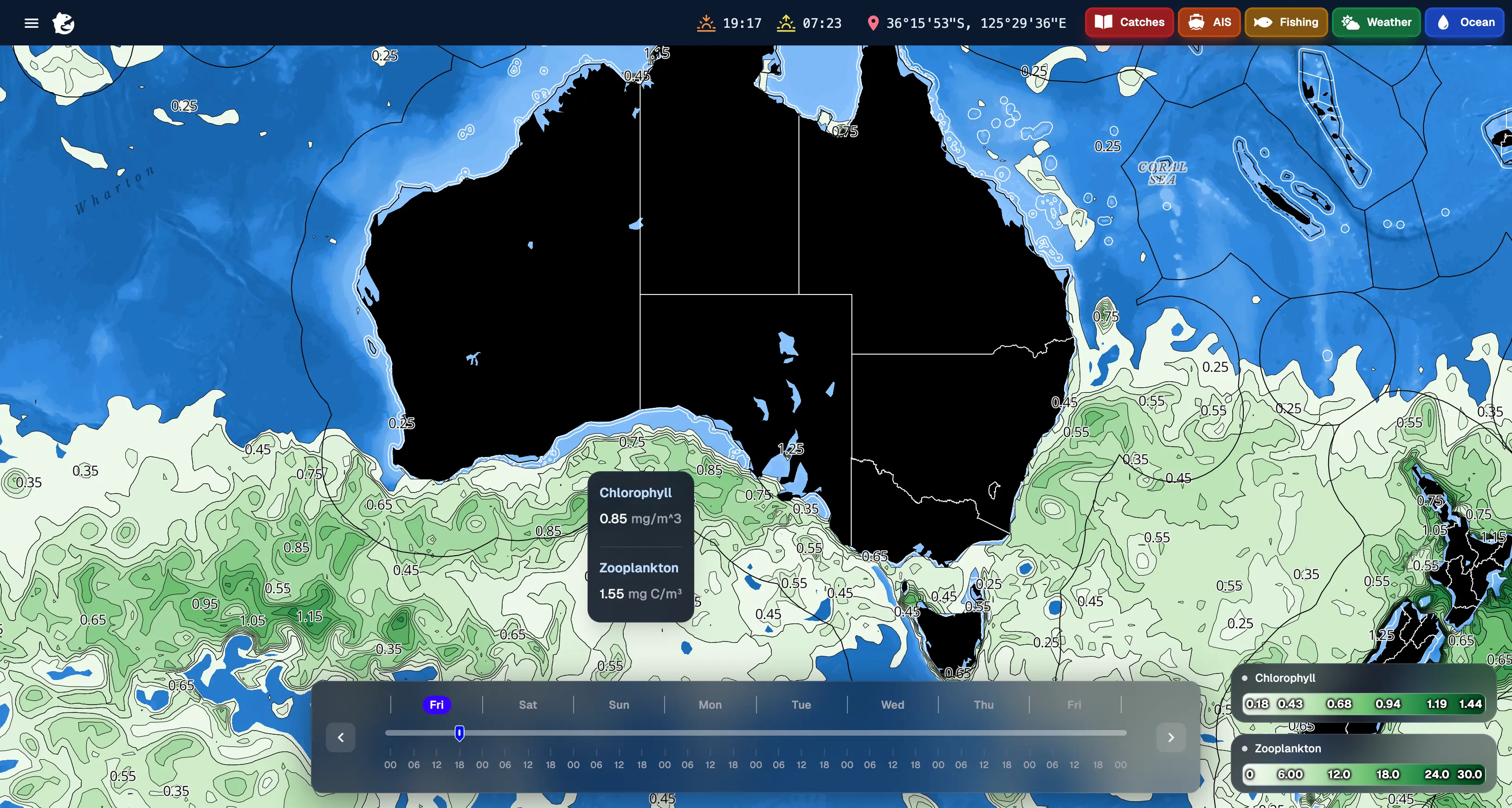Select Wed on the timeline
This screenshot has height=808, width=1512.
[892, 705]
